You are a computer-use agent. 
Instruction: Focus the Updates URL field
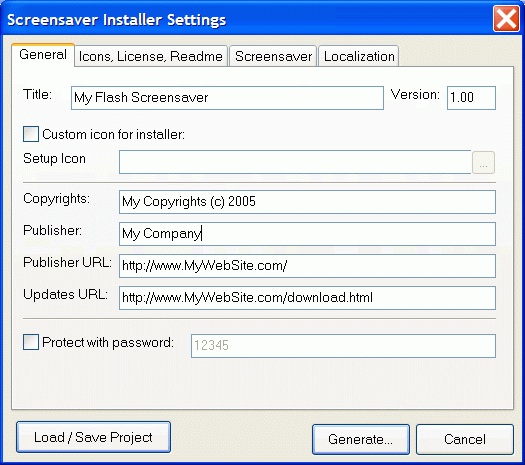(x=307, y=298)
